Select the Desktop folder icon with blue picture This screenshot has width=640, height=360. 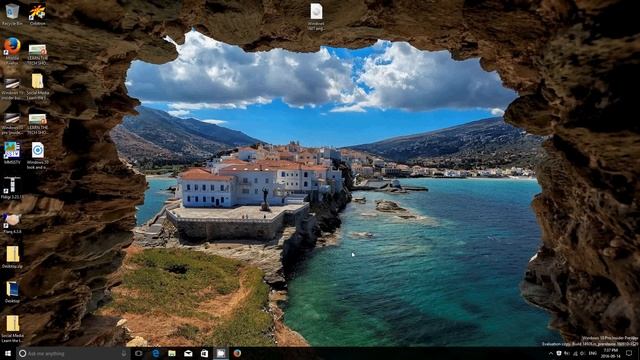click(x=12, y=292)
